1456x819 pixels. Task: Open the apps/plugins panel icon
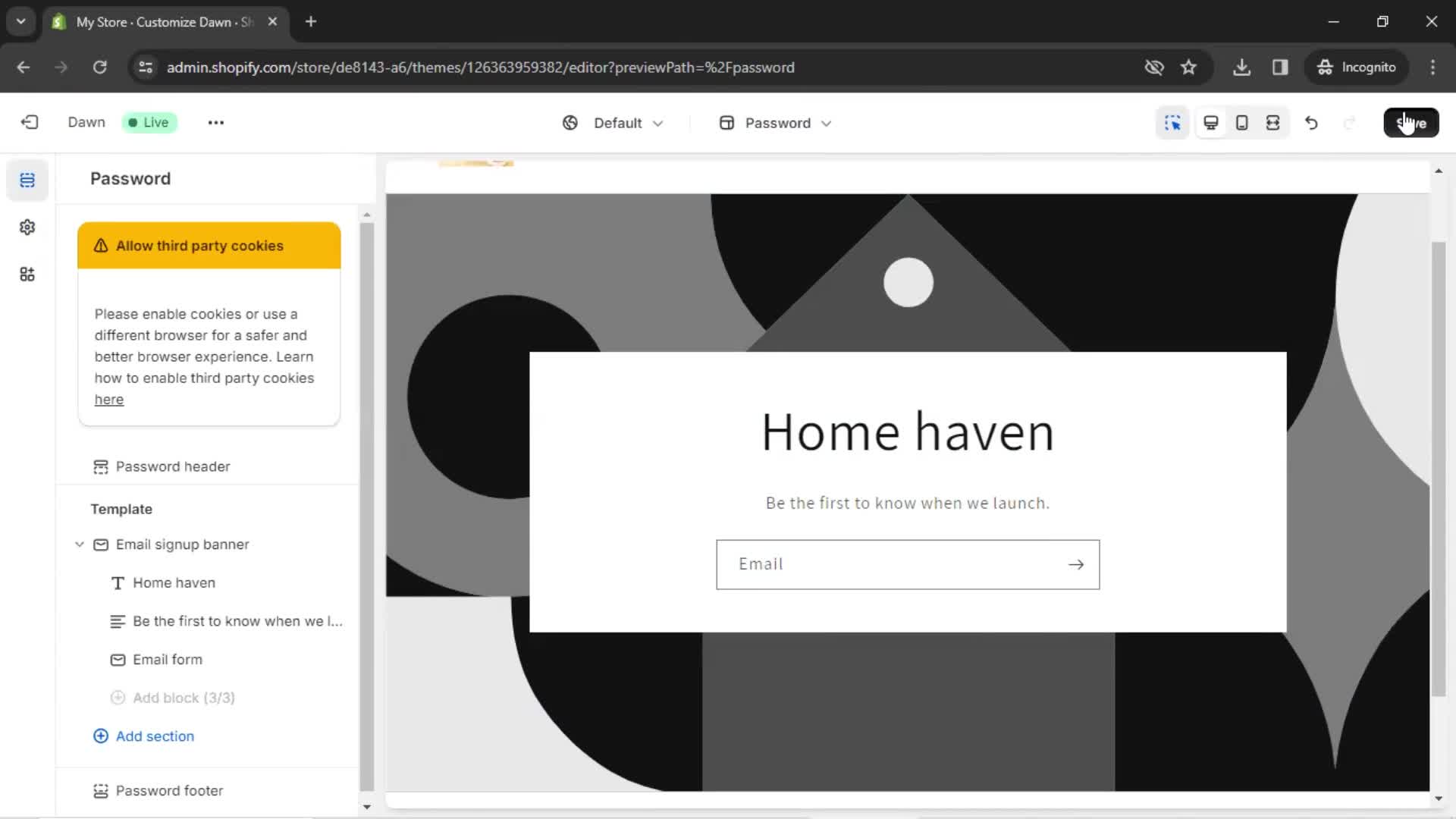tap(27, 274)
